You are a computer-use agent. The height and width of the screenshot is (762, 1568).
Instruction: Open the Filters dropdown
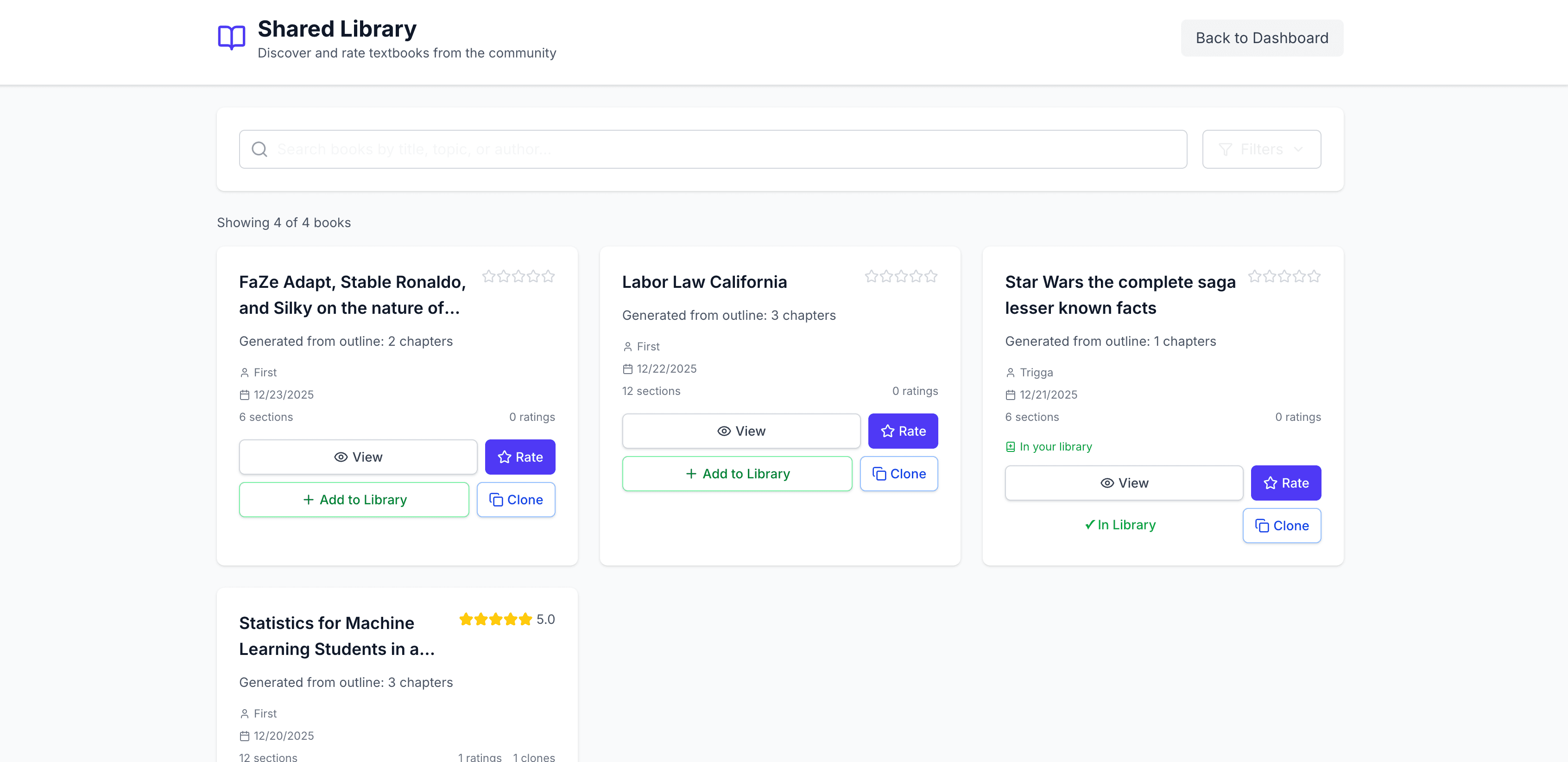coord(1261,149)
